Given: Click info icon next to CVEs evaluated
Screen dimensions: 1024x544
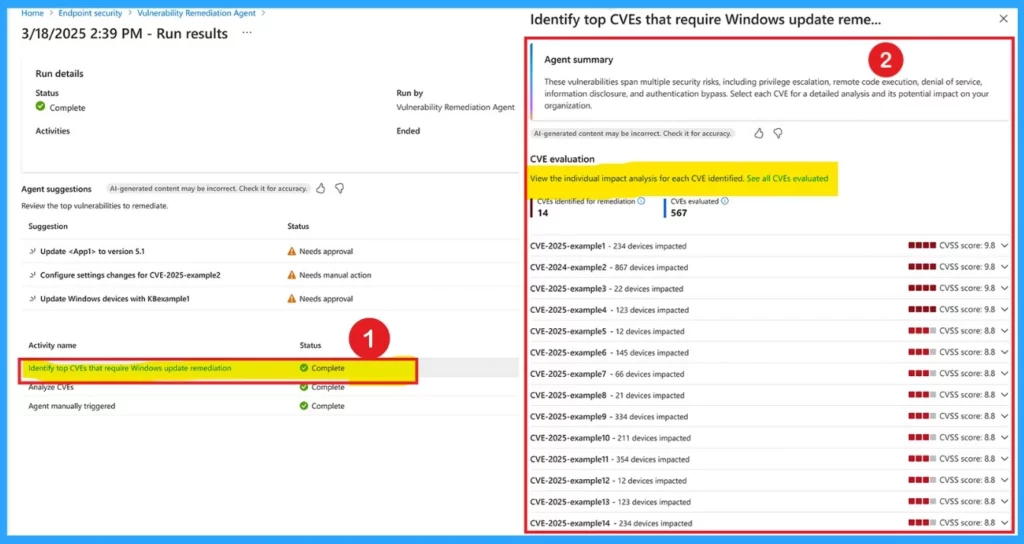Looking at the screenshot, I should tap(725, 201).
